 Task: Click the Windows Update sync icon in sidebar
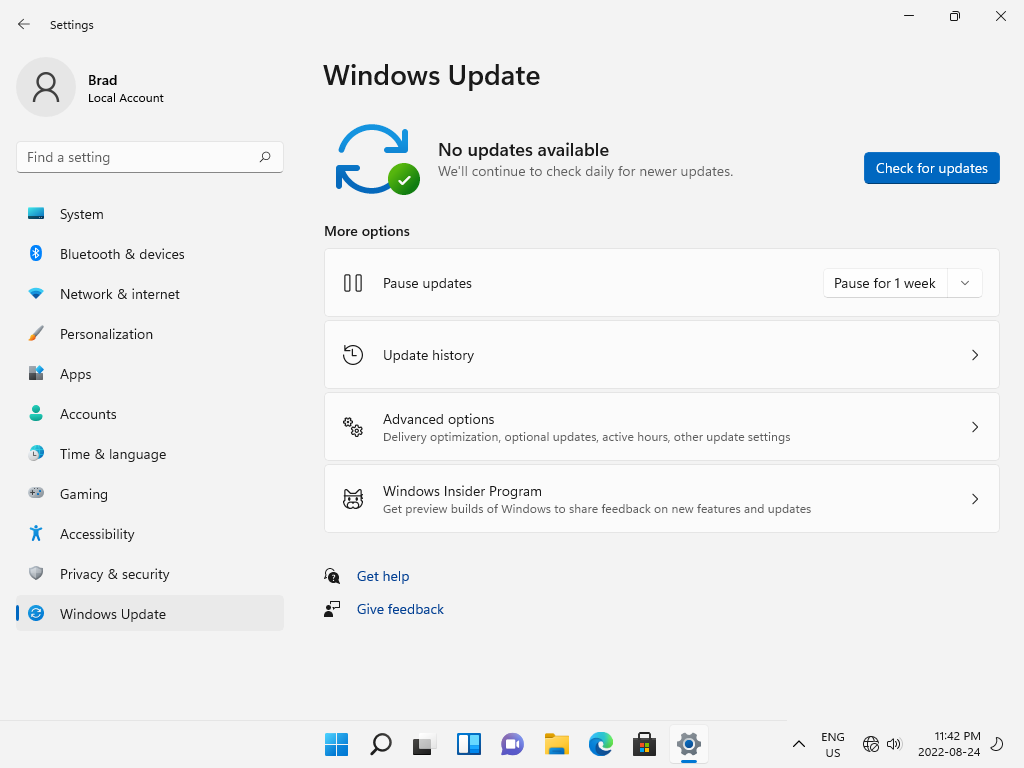pyautogui.click(x=36, y=613)
